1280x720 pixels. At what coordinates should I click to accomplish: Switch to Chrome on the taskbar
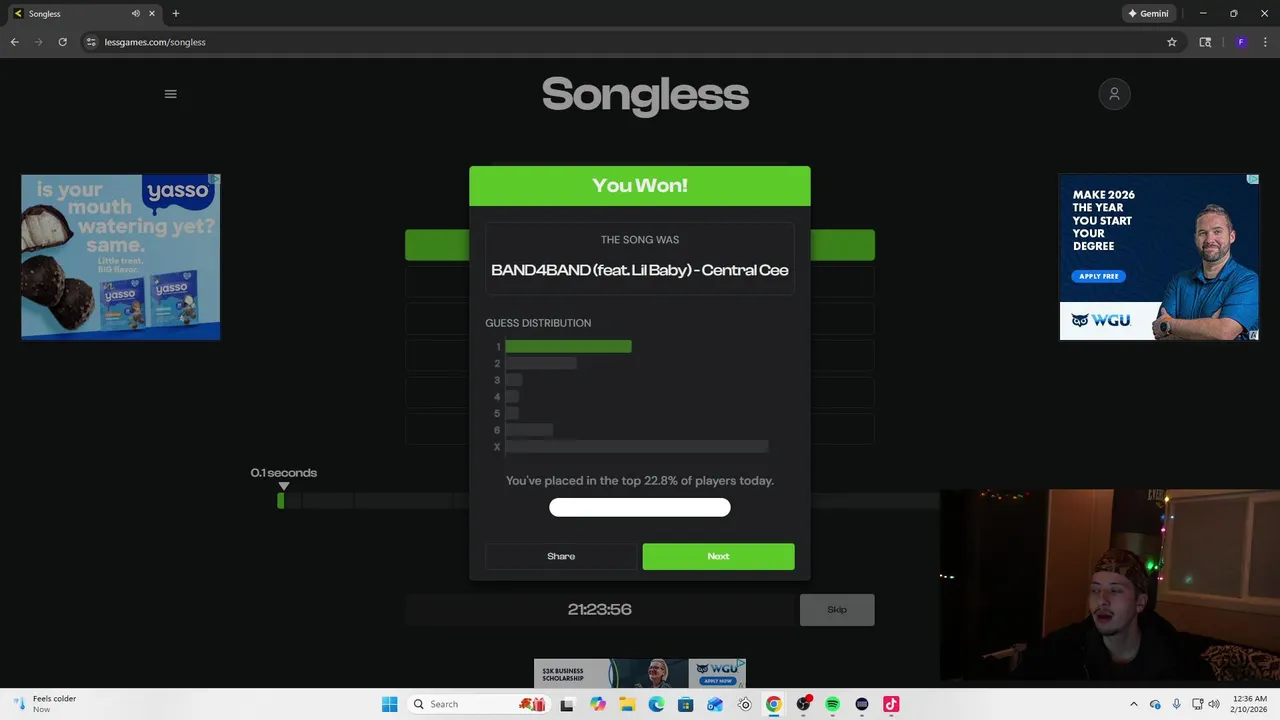tap(773, 704)
